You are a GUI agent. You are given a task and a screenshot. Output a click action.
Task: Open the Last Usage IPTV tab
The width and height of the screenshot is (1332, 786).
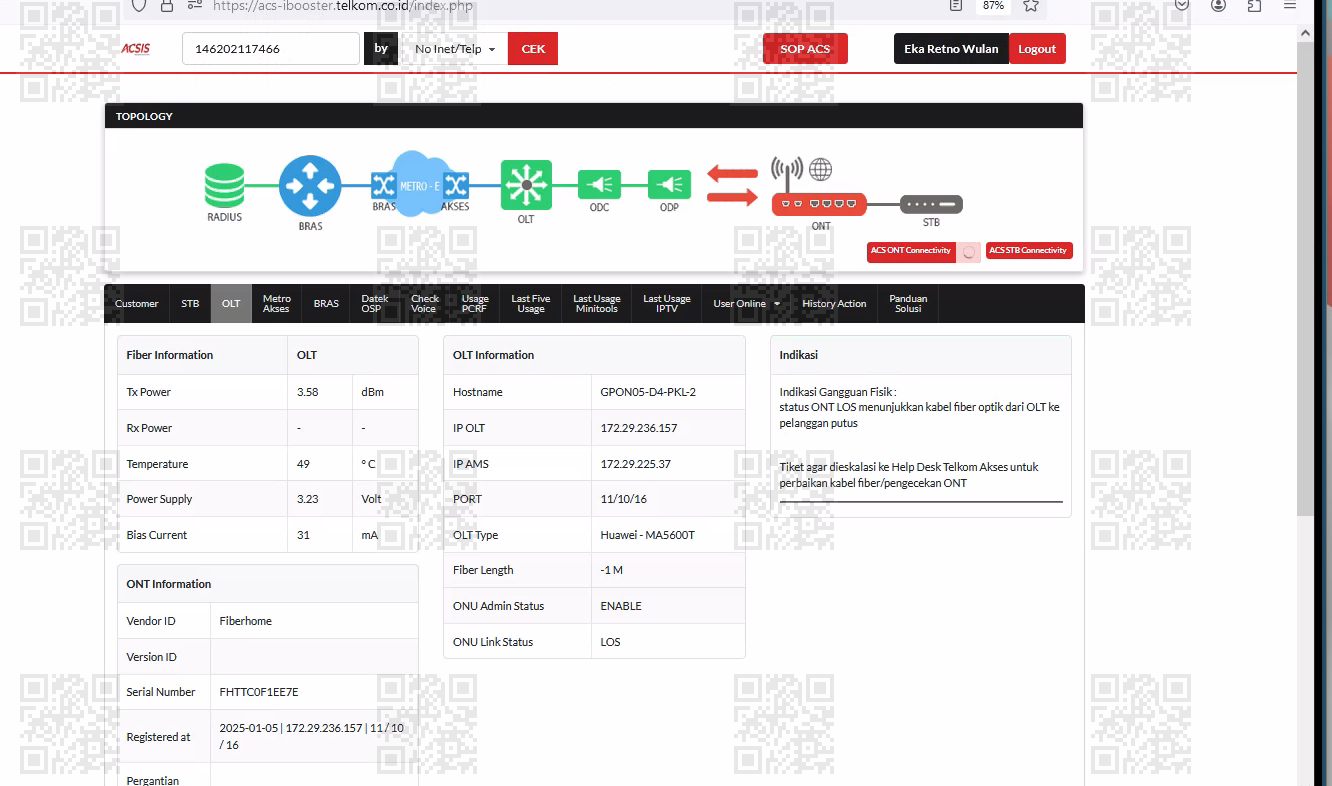click(x=667, y=304)
